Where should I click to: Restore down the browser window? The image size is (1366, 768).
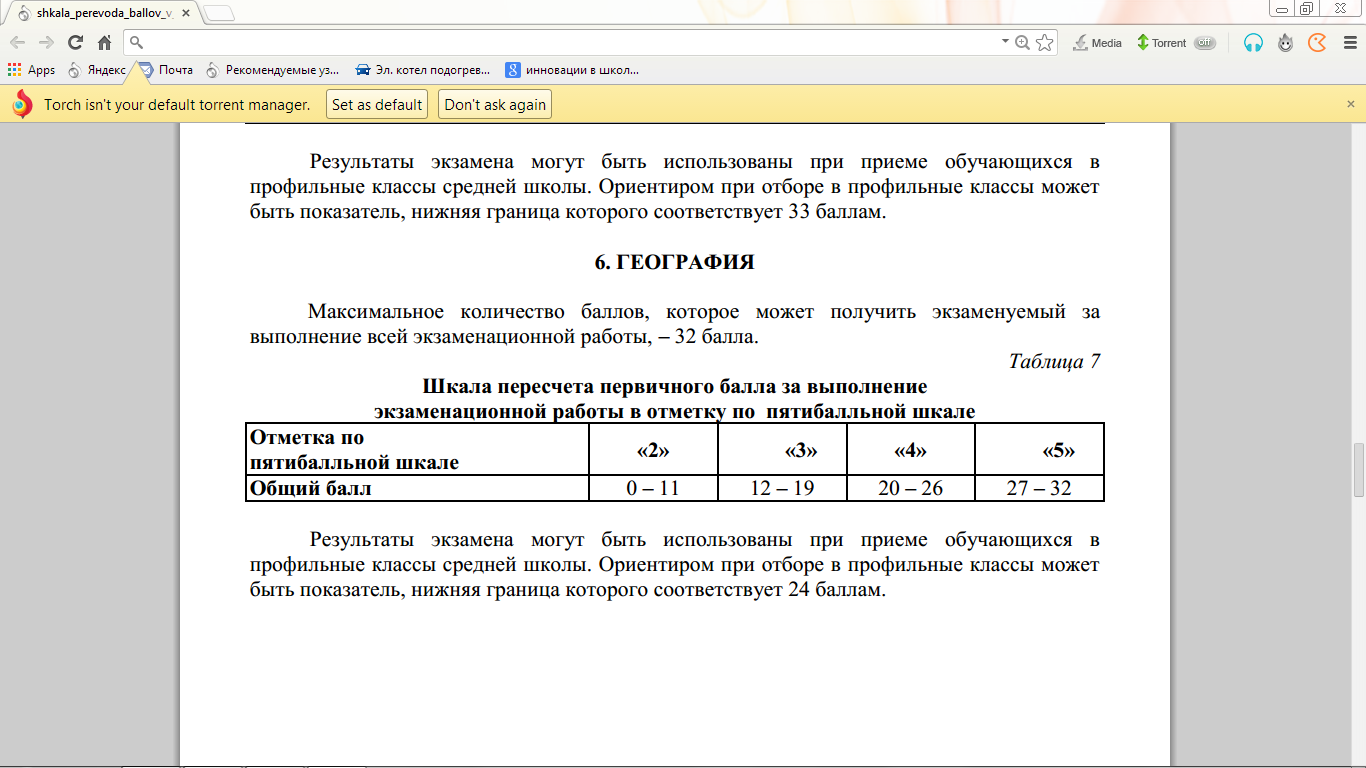(x=1306, y=8)
